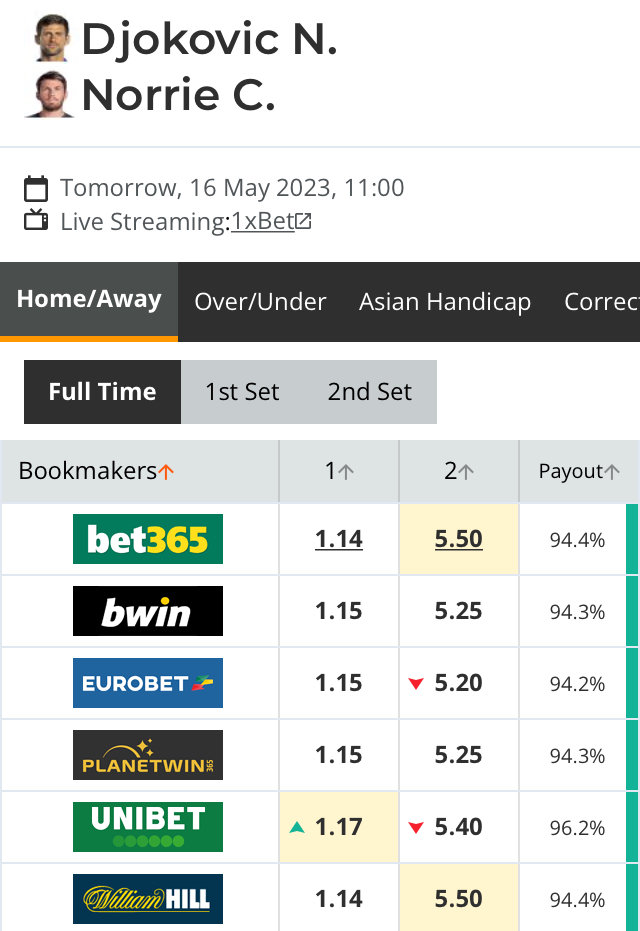Open the Unibet bookmaker logo
Viewport: 640px width, 931px height.
tap(148, 826)
